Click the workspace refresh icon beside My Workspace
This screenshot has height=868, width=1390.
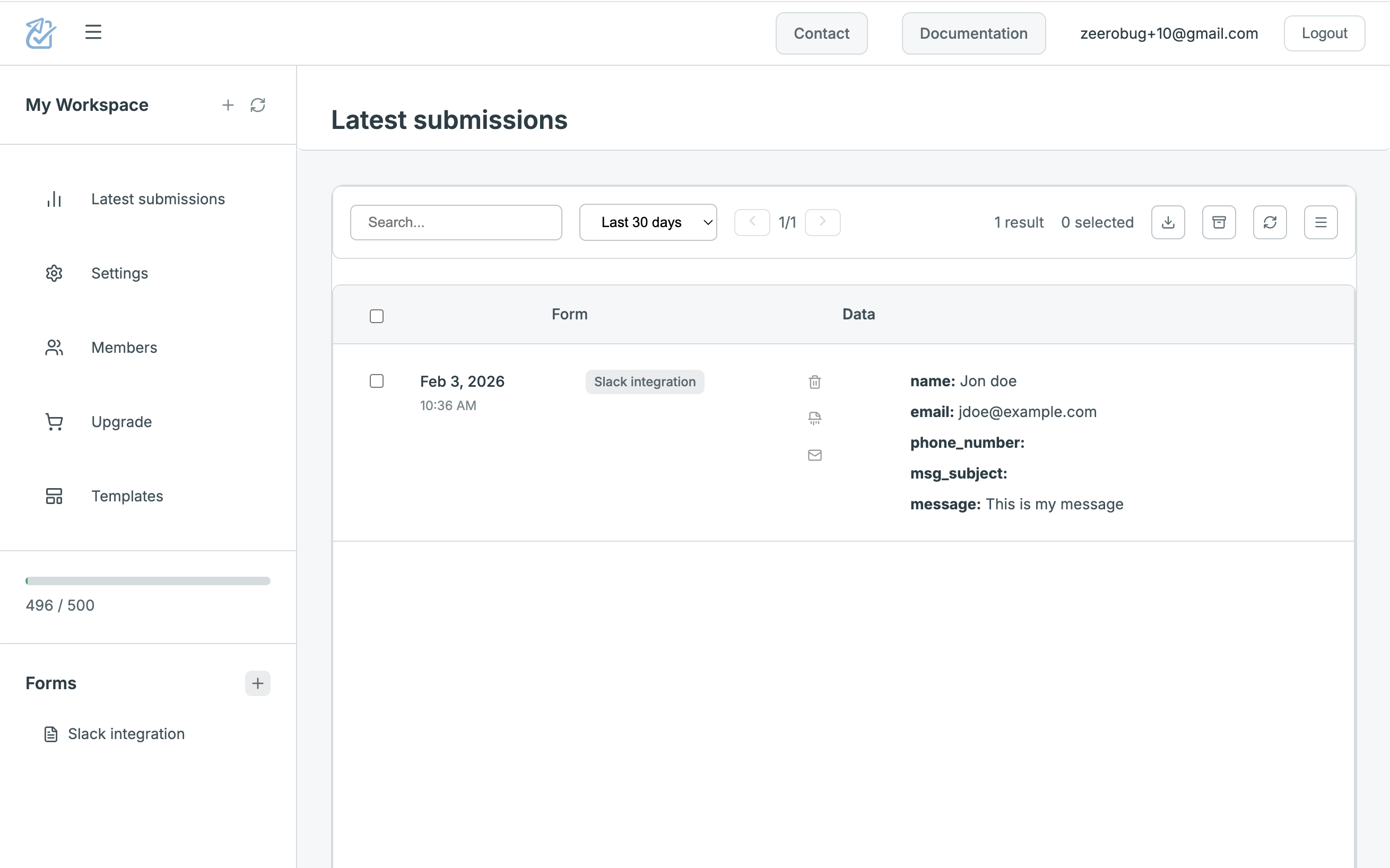click(258, 105)
